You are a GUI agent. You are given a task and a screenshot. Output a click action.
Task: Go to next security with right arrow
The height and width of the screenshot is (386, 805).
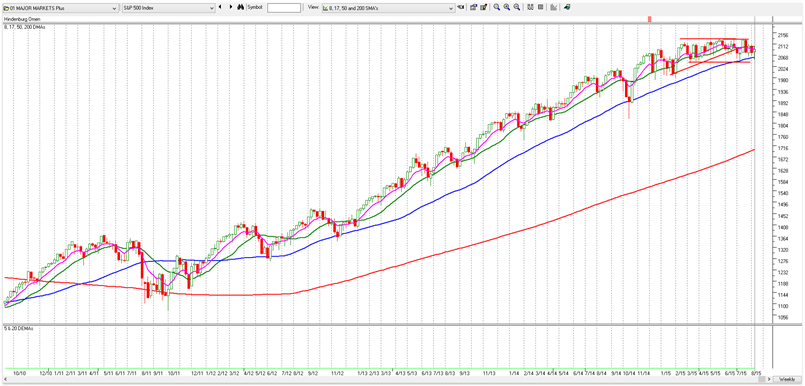[231, 7]
